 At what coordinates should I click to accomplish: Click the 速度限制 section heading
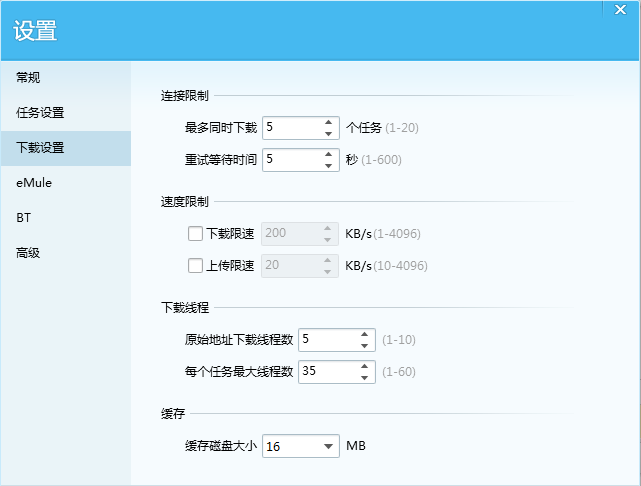(x=184, y=202)
